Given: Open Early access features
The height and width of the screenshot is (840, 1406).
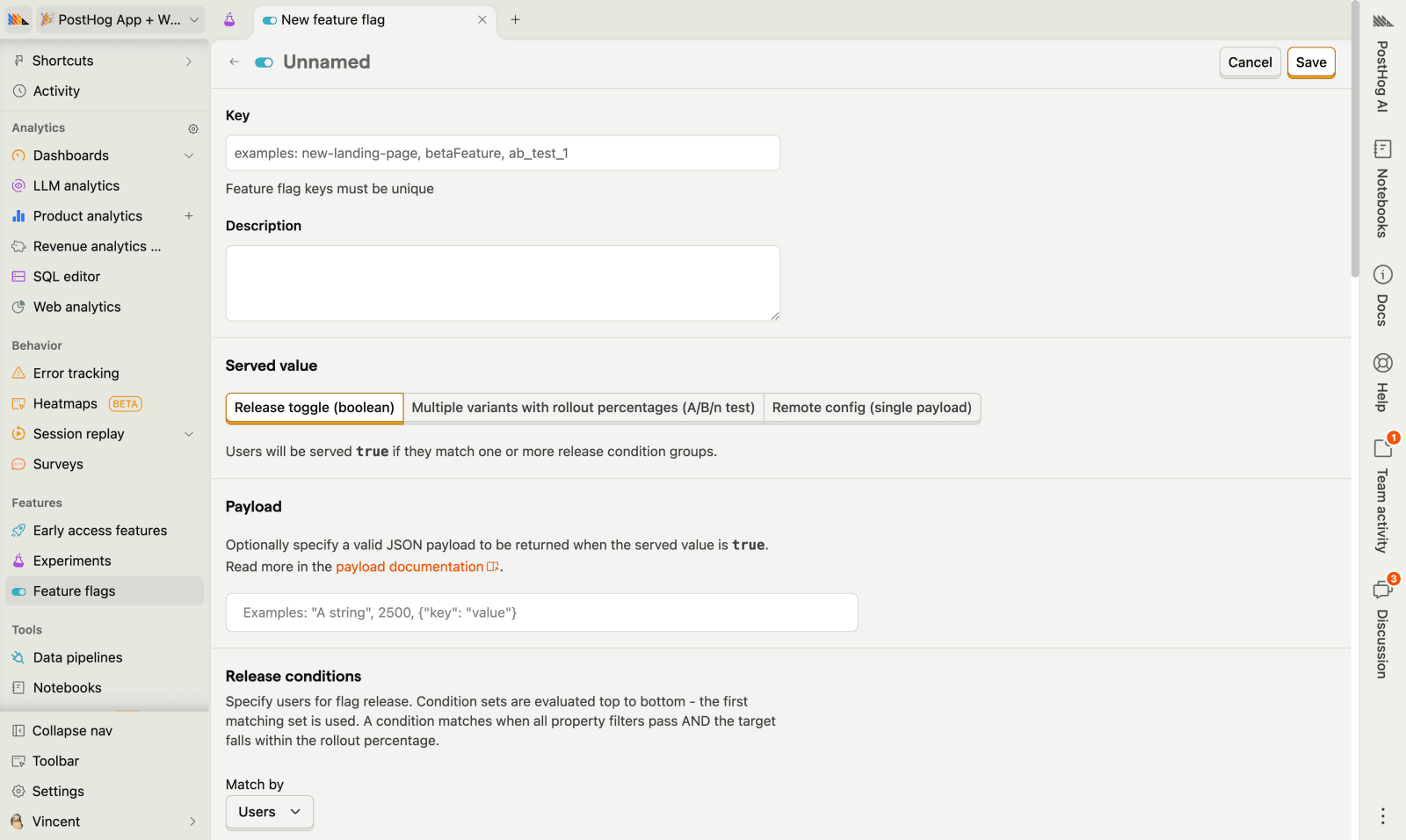Looking at the screenshot, I should tap(99, 530).
